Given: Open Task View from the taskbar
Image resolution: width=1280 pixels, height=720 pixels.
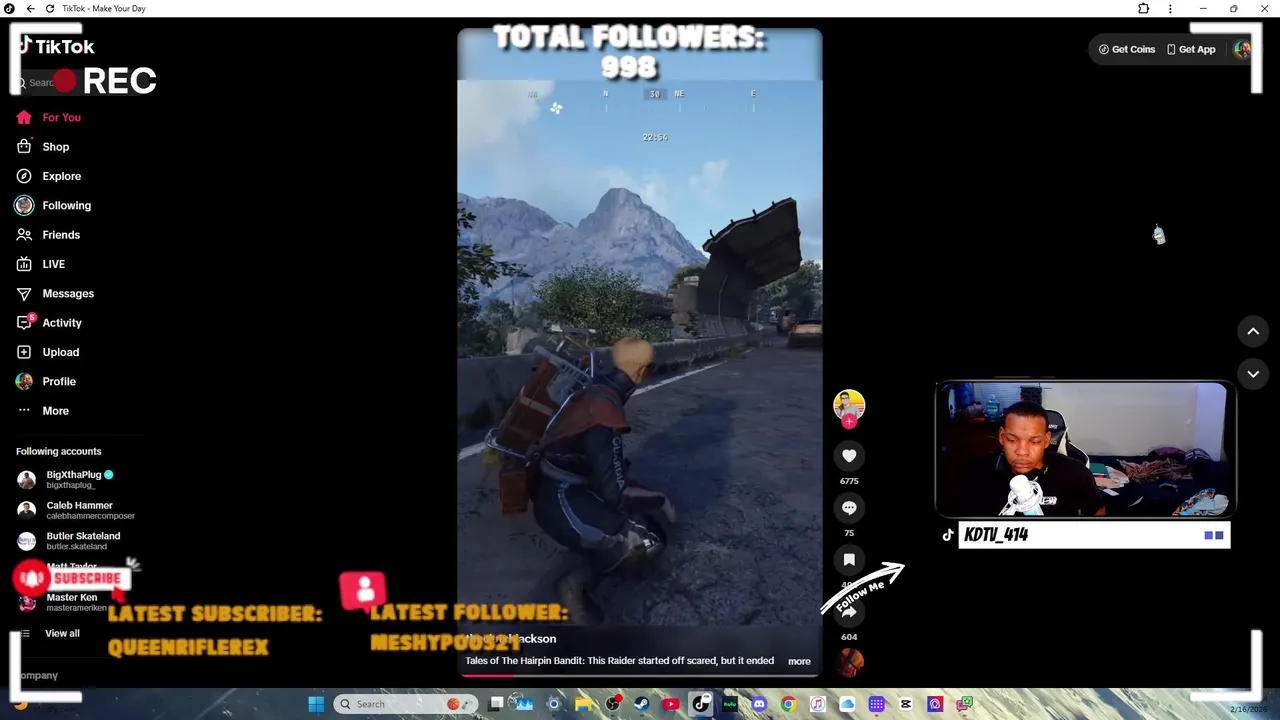Looking at the screenshot, I should click(496, 704).
